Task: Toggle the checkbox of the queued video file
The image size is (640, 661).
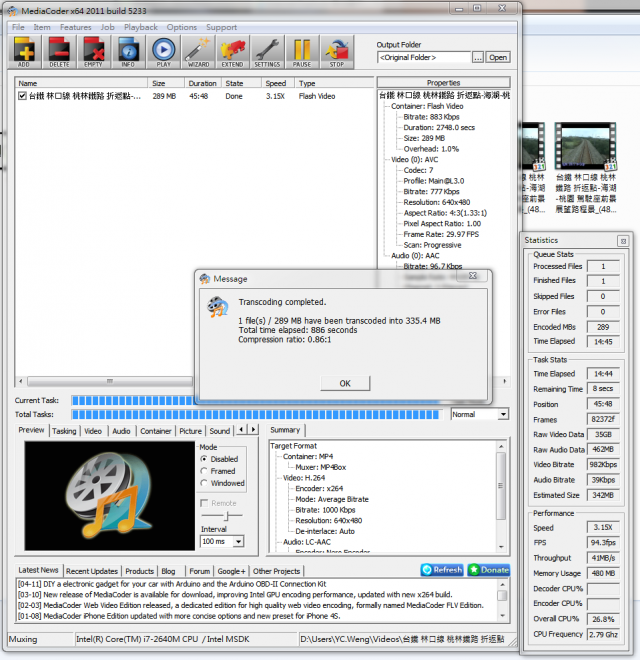Action: (x=22, y=96)
